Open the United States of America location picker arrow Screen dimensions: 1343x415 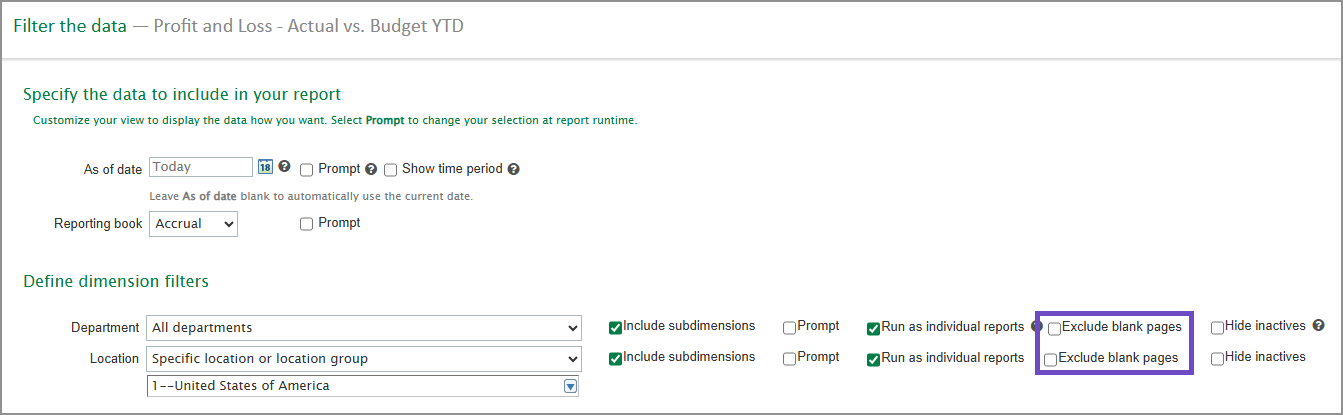click(x=570, y=386)
